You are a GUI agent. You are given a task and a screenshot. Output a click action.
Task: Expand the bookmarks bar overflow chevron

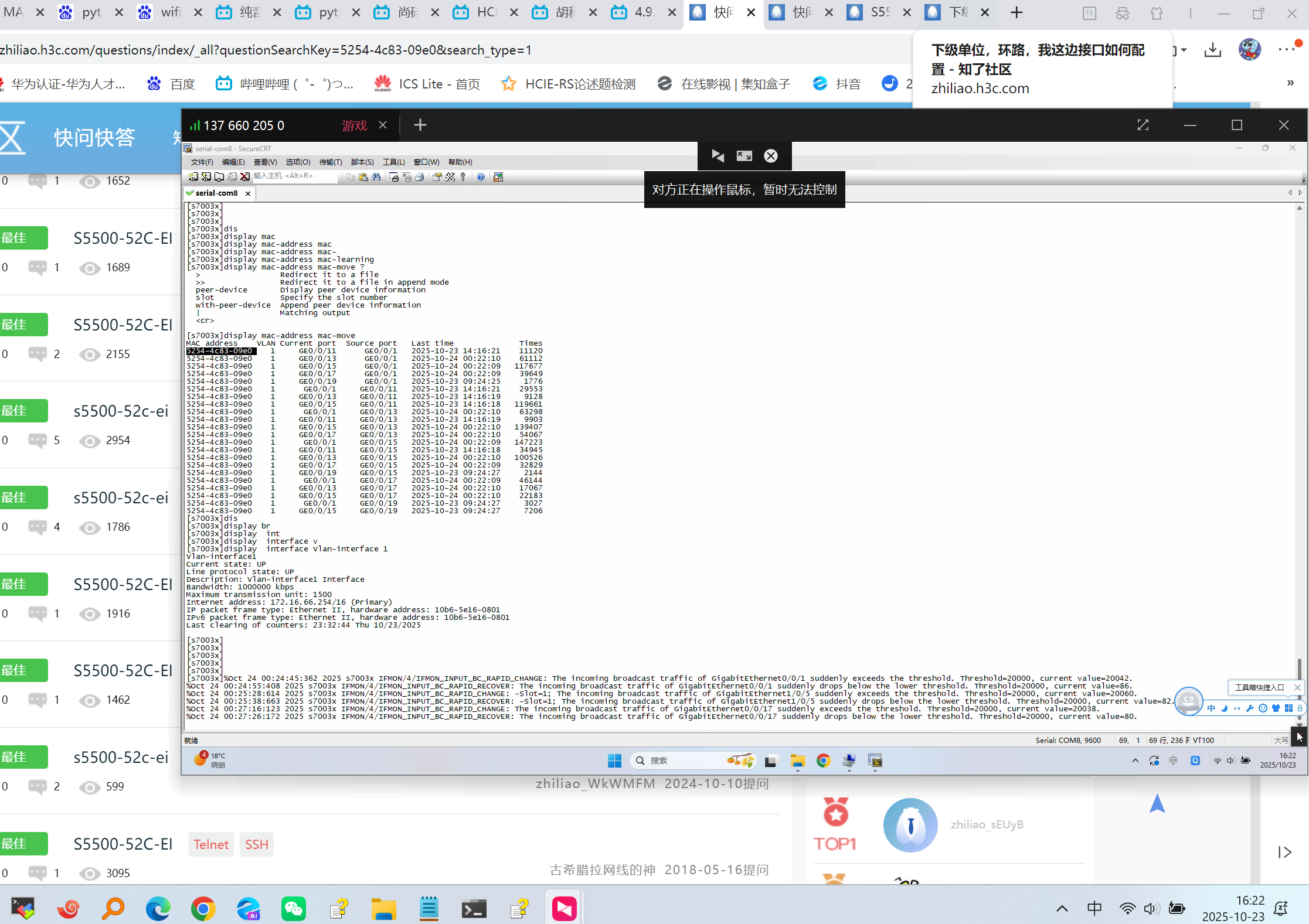1290,83
